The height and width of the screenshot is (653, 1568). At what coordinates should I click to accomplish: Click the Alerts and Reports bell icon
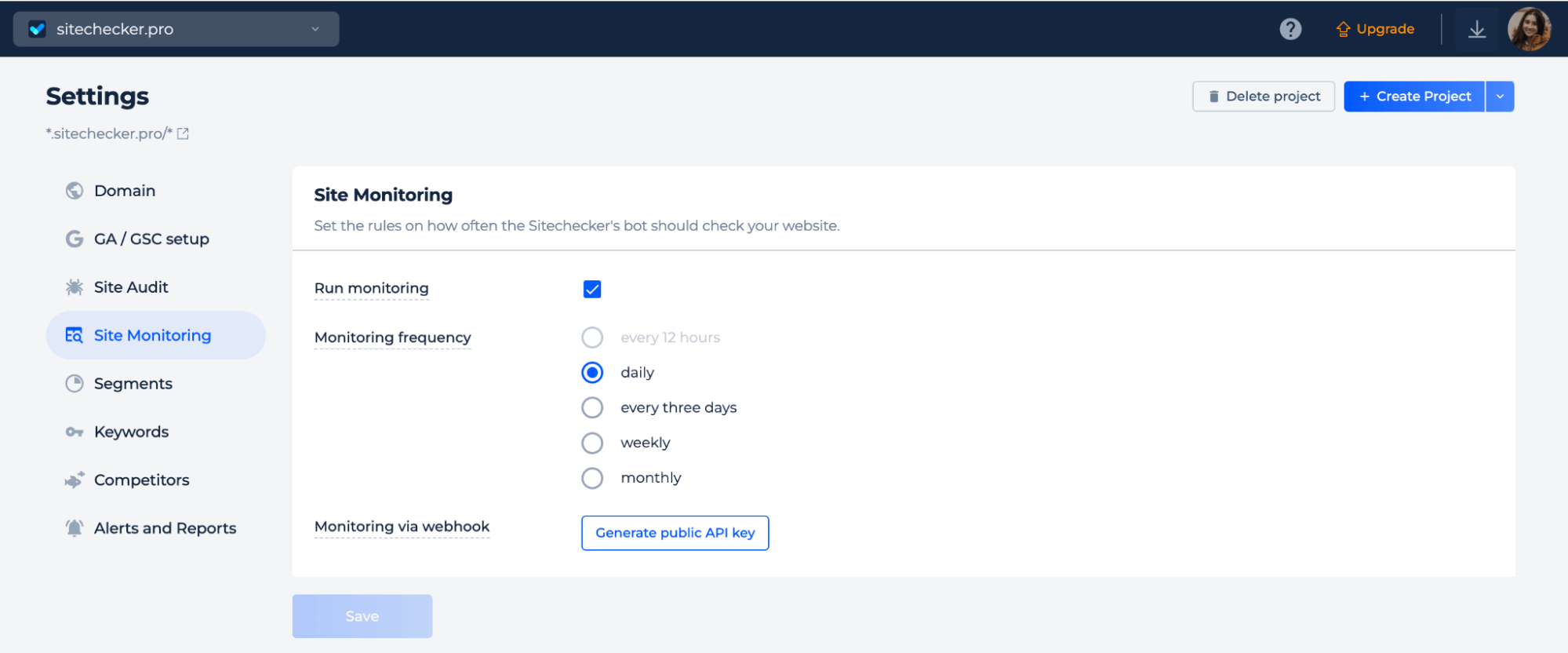click(x=75, y=528)
